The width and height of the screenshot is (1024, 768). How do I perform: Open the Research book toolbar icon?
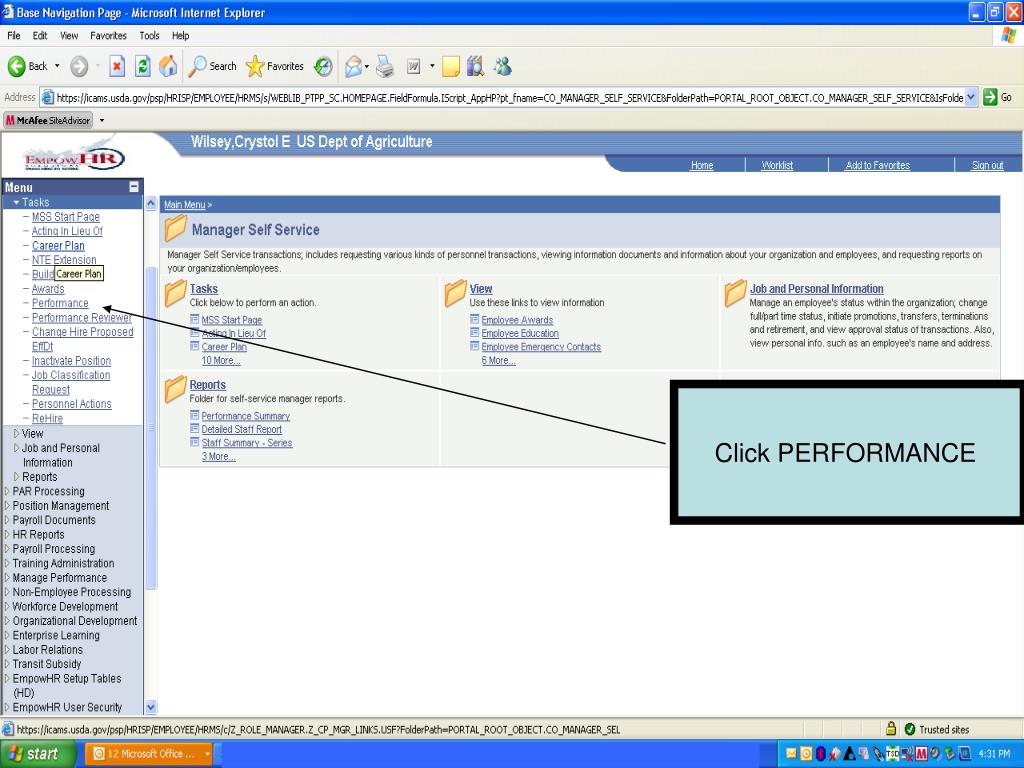coord(475,66)
